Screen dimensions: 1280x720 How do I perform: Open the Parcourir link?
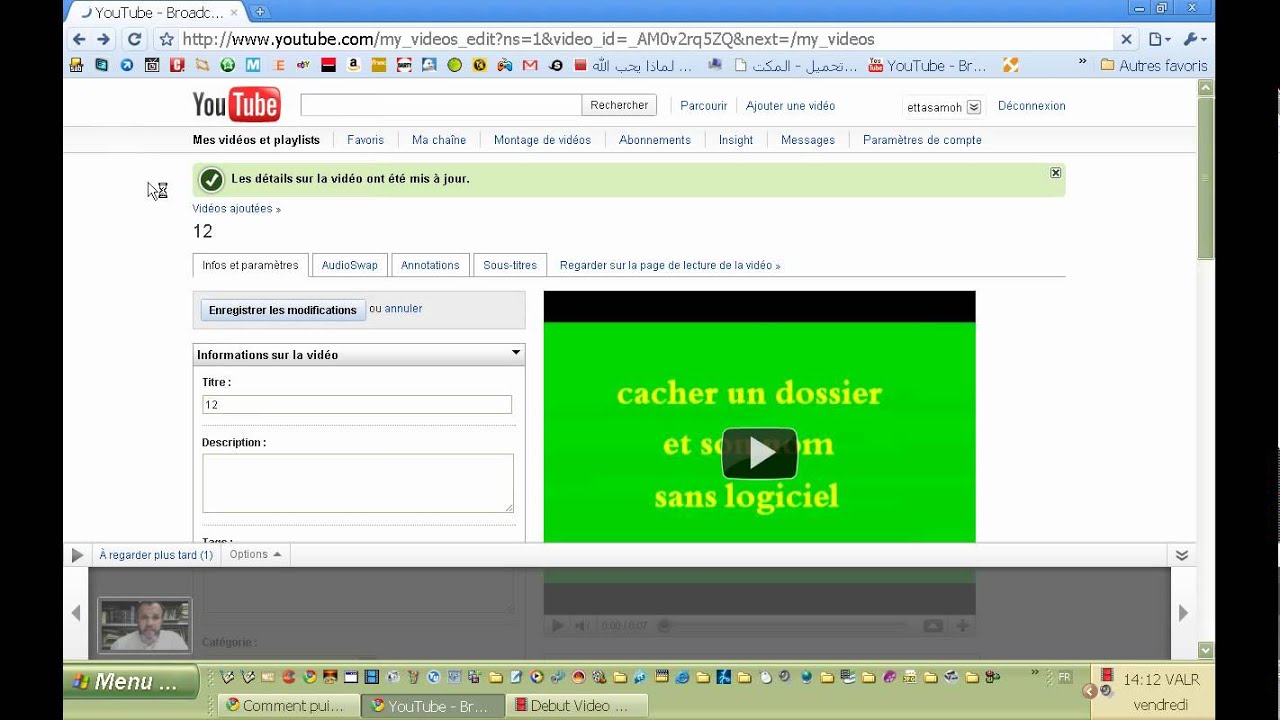(704, 106)
